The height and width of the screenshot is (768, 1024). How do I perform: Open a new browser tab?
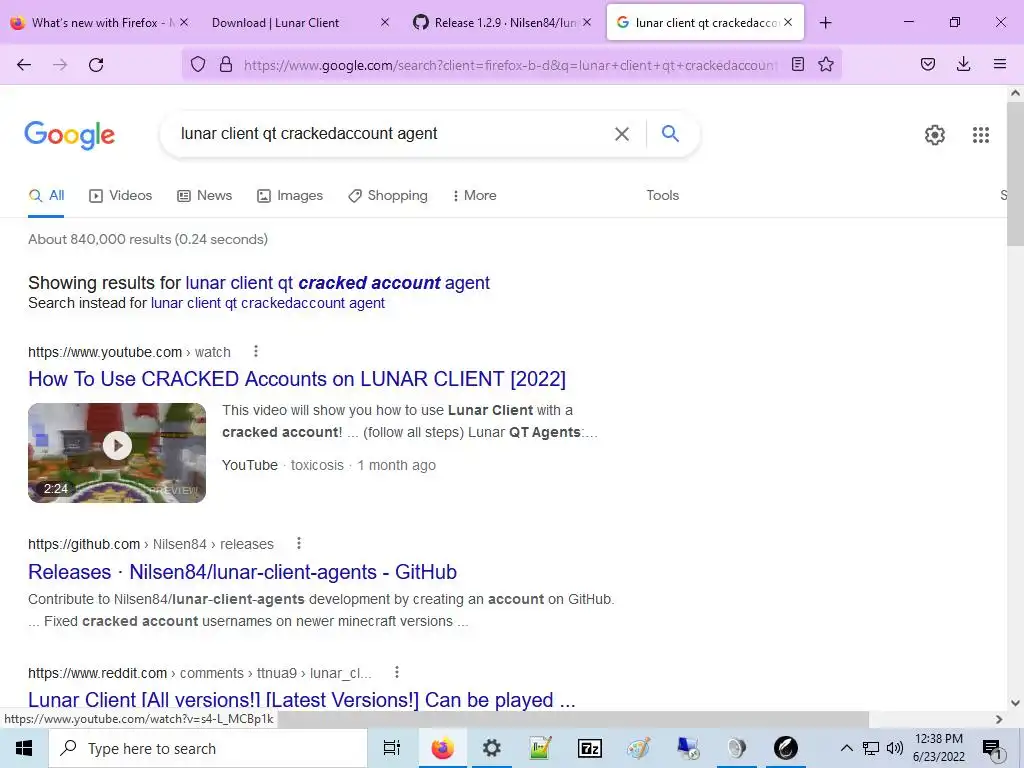pos(825,23)
